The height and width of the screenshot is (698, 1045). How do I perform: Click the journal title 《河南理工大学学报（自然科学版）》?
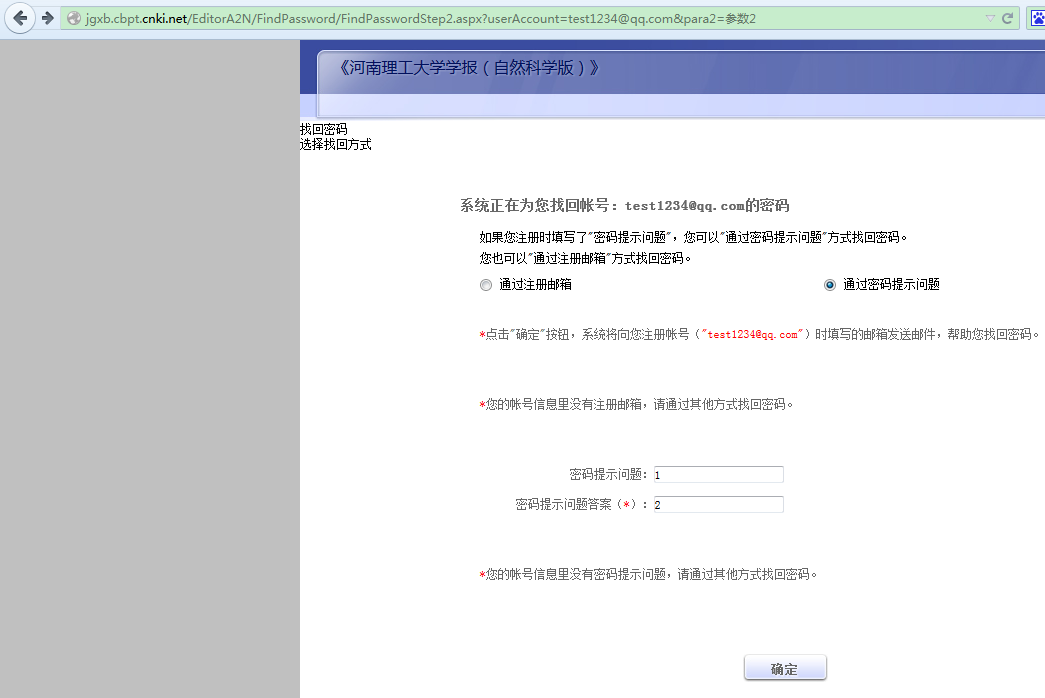click(469, 68)
